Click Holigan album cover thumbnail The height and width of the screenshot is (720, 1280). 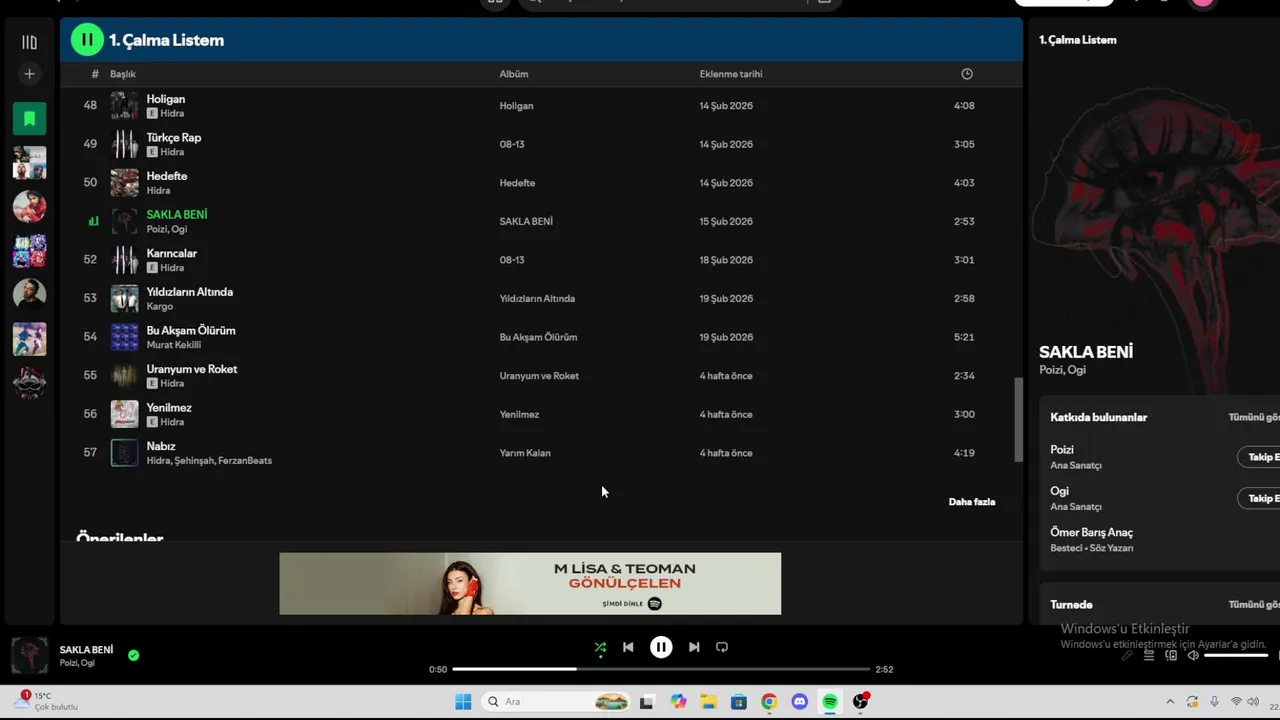pos(124,106)
